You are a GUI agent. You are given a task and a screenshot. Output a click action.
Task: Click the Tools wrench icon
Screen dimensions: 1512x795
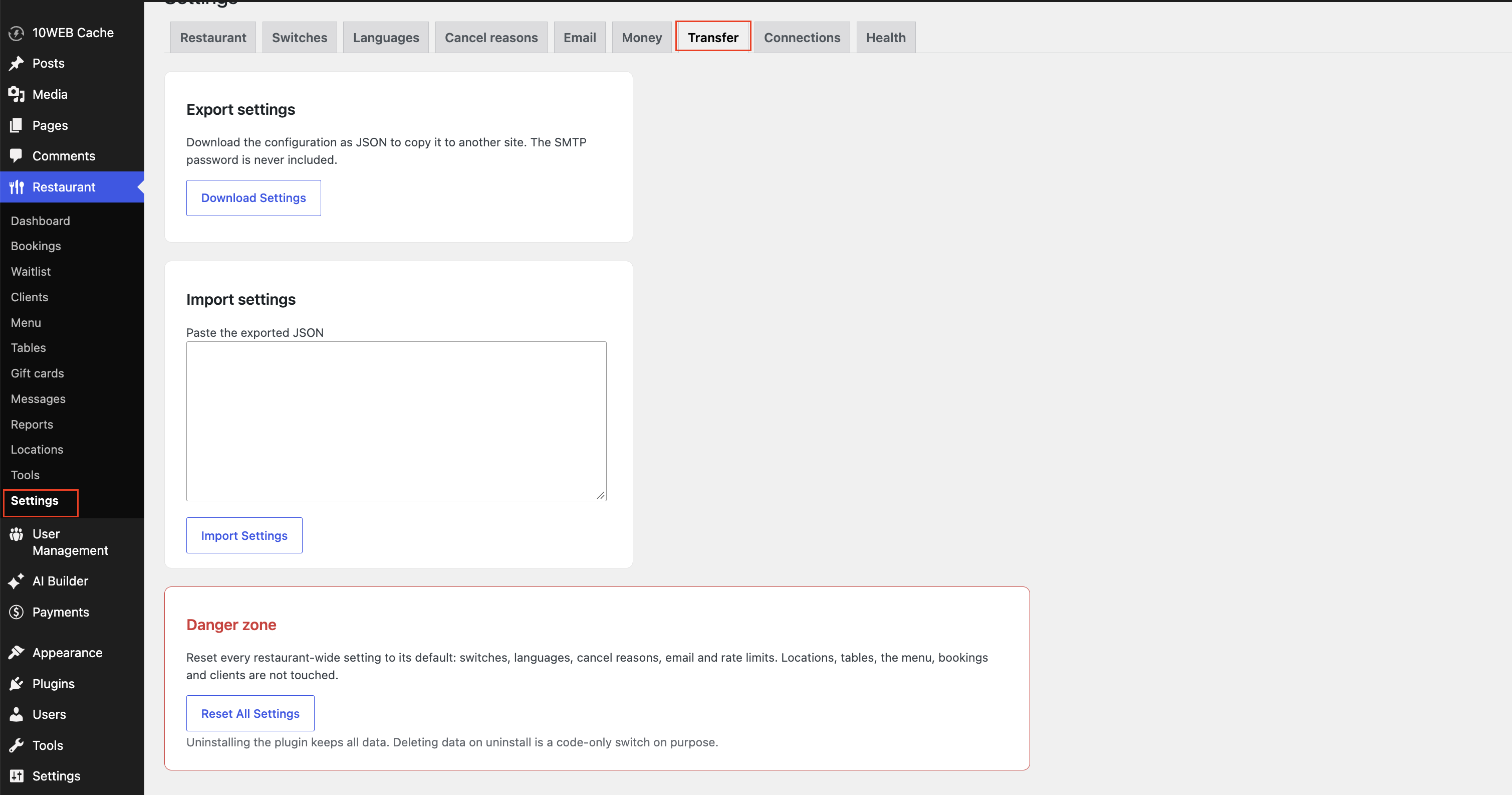[17, 746]
